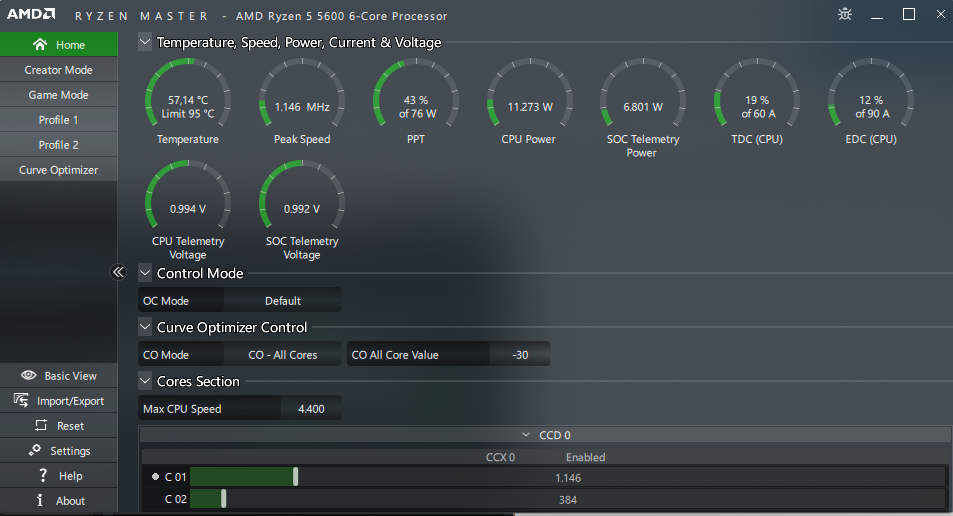Click the '11.273 W' reading
This screenshot has height=516, width=953.
tap(530, 106)
